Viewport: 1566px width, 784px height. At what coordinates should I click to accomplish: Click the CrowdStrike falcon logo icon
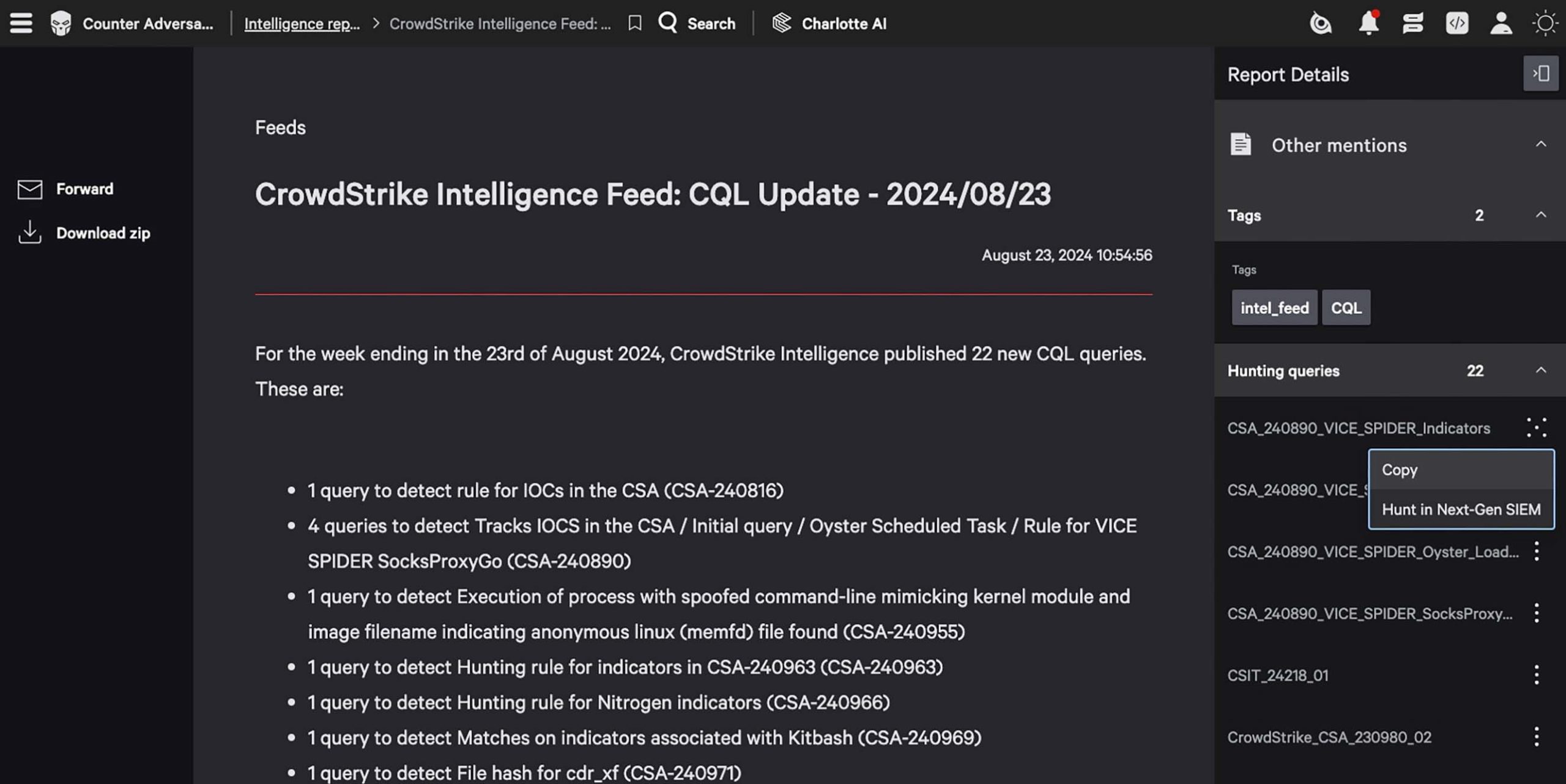click(x=61, y=23)
